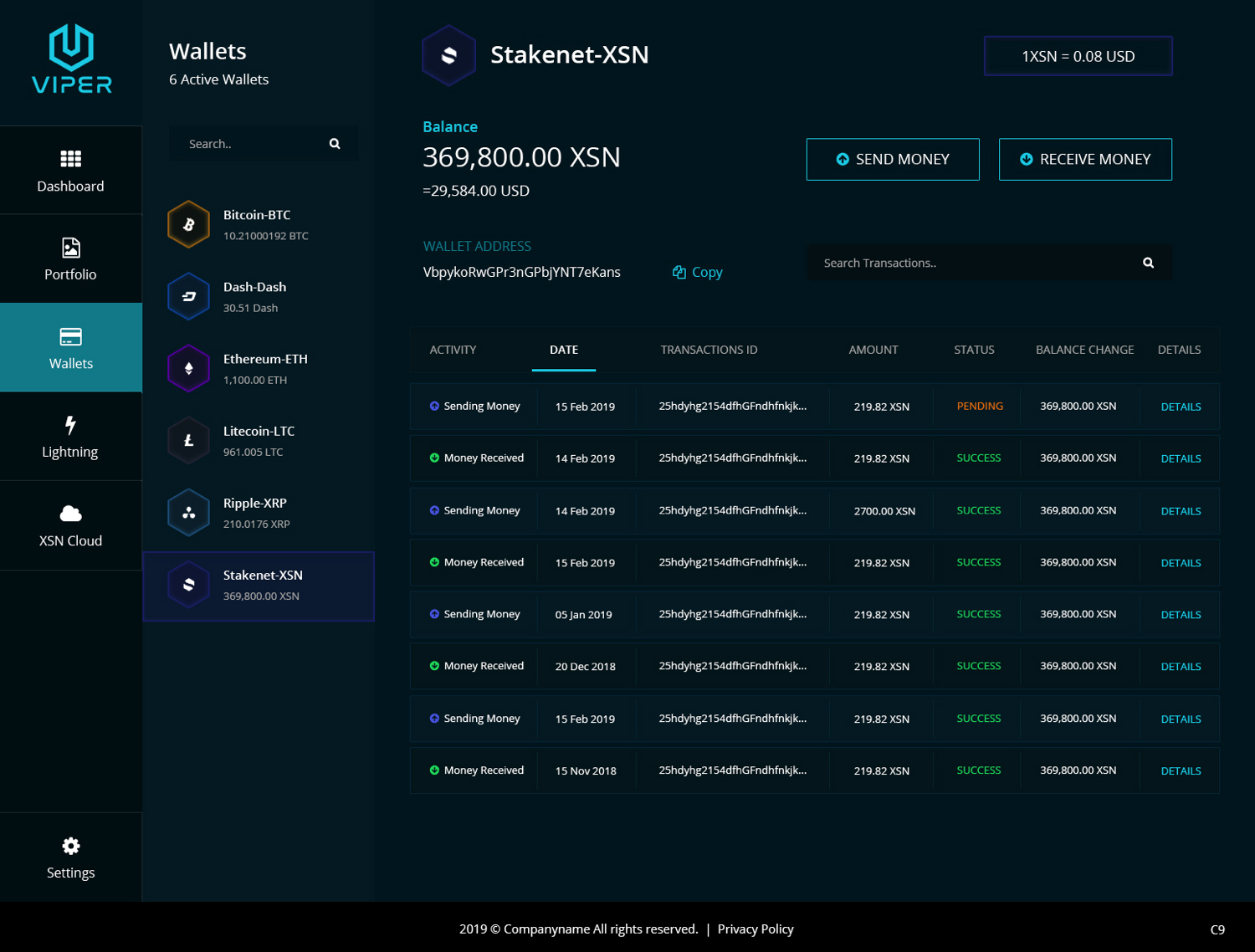Select Wallets in the sidebar menu
The image size is (1255, 952).
(x=71, y=348)
